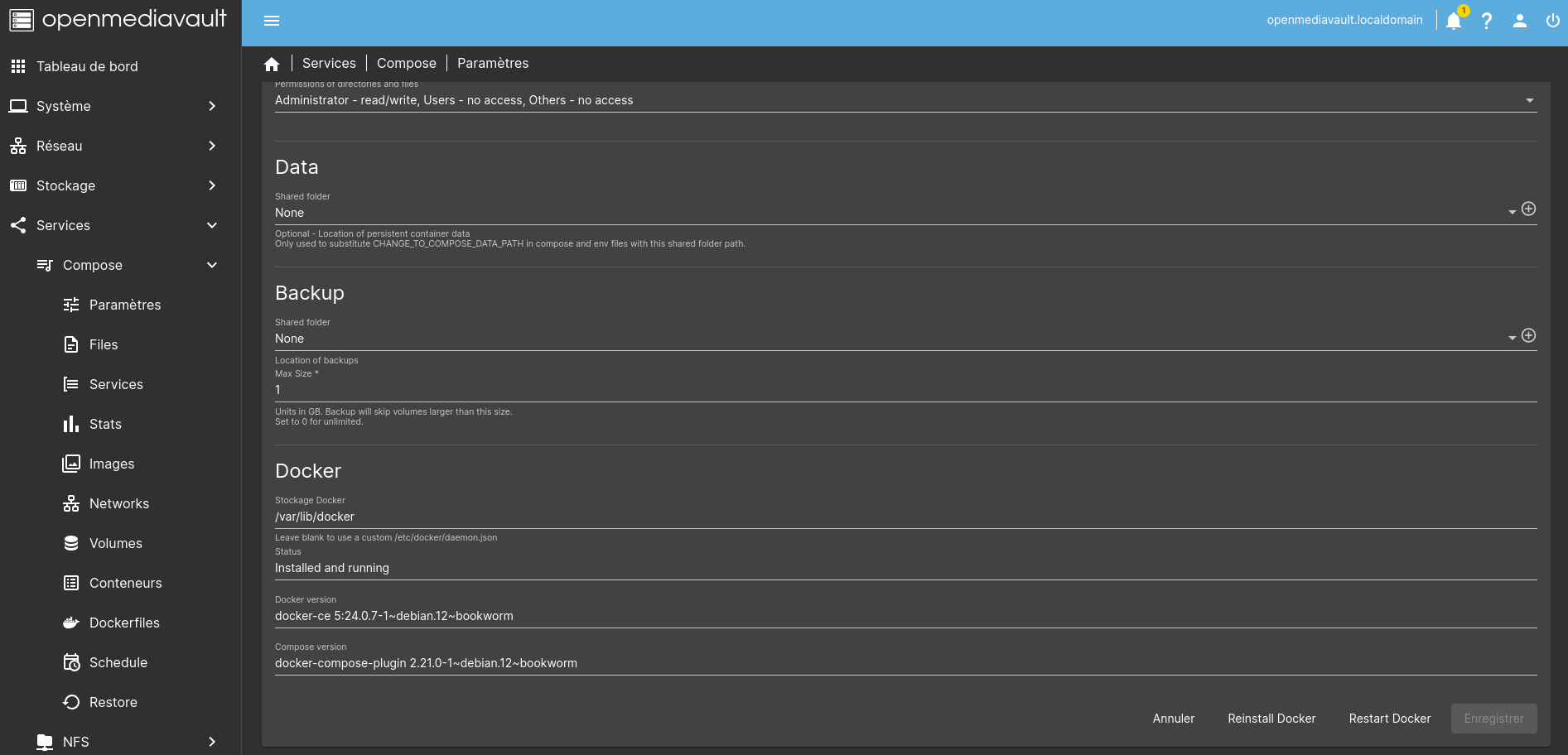
Task: Click the Restart Docker button
Action: [1390, 719]
